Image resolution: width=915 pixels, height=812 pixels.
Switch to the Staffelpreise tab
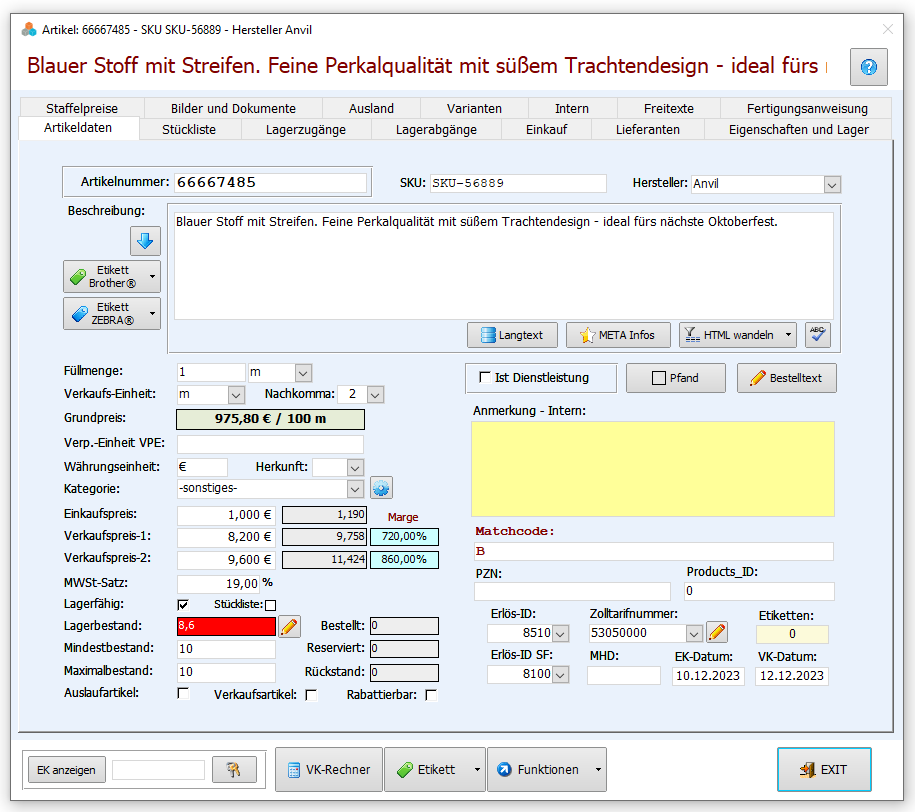[x=82, y=109]
